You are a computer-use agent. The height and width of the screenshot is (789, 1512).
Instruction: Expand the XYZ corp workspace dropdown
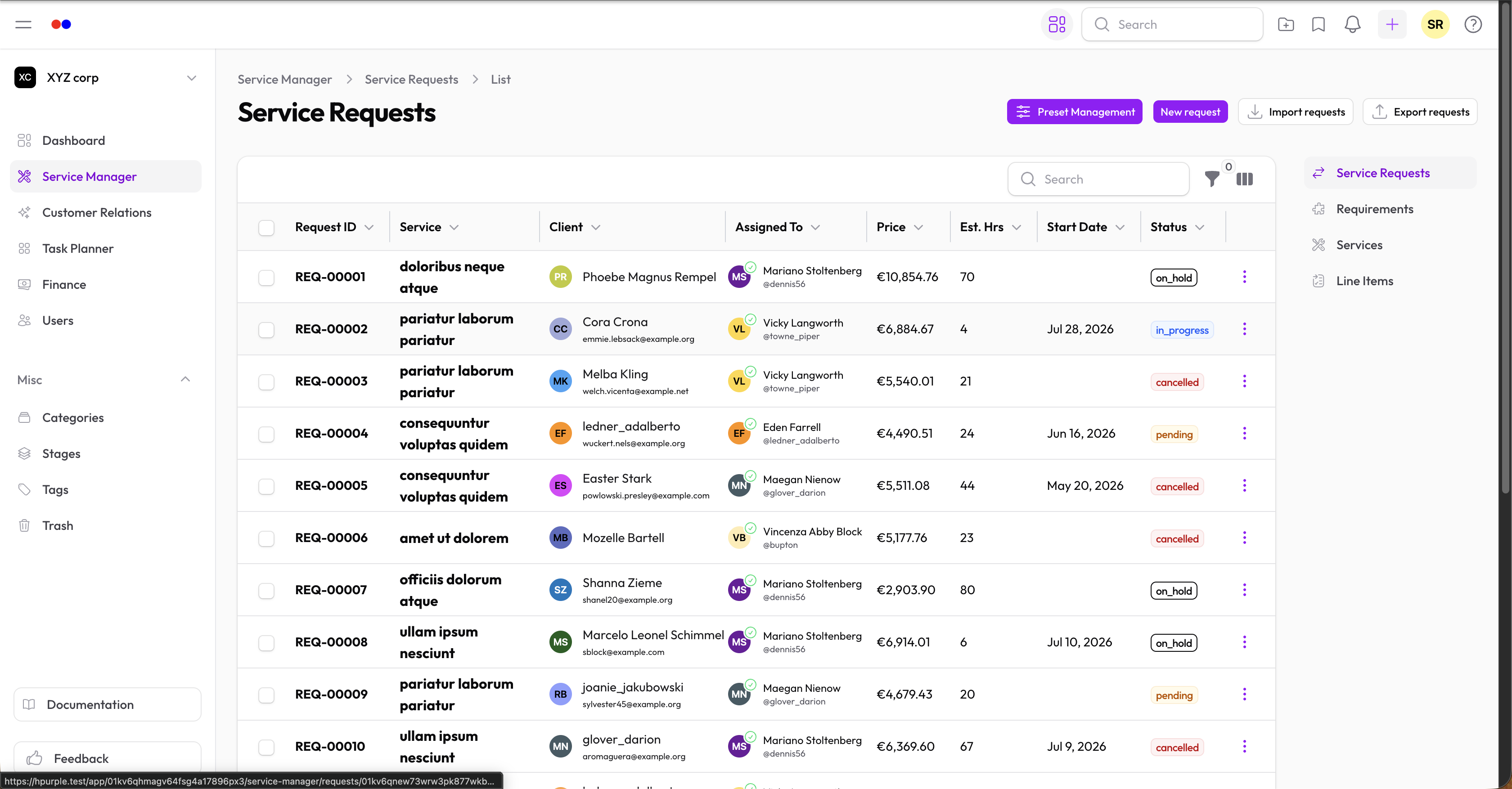191,78
